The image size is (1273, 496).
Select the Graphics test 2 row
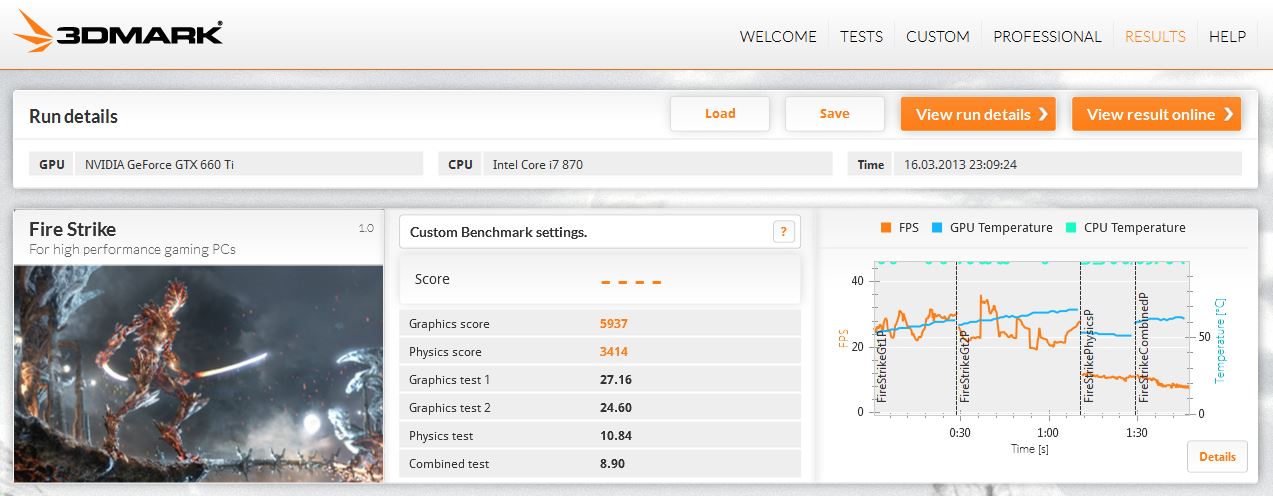tap(600, 408)
